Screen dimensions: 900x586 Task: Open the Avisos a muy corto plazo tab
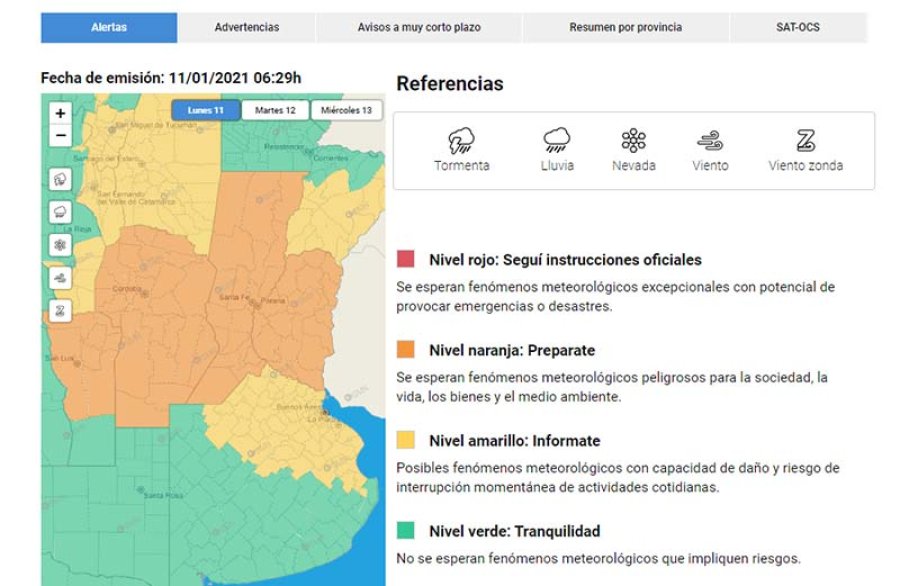[419, 28]
